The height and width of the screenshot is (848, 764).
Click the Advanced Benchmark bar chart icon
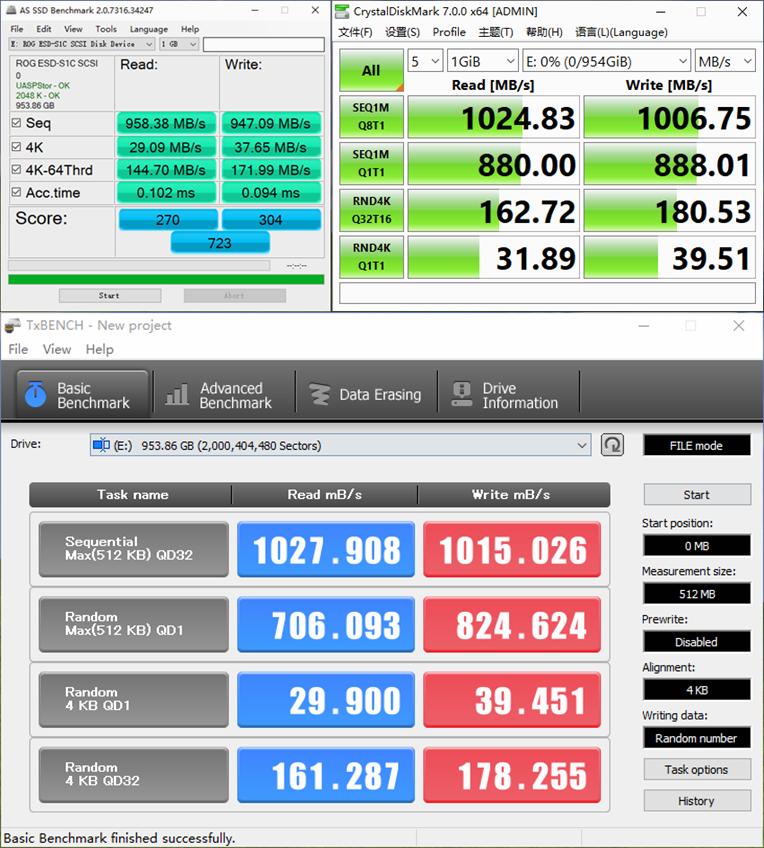tap(177, 394)
